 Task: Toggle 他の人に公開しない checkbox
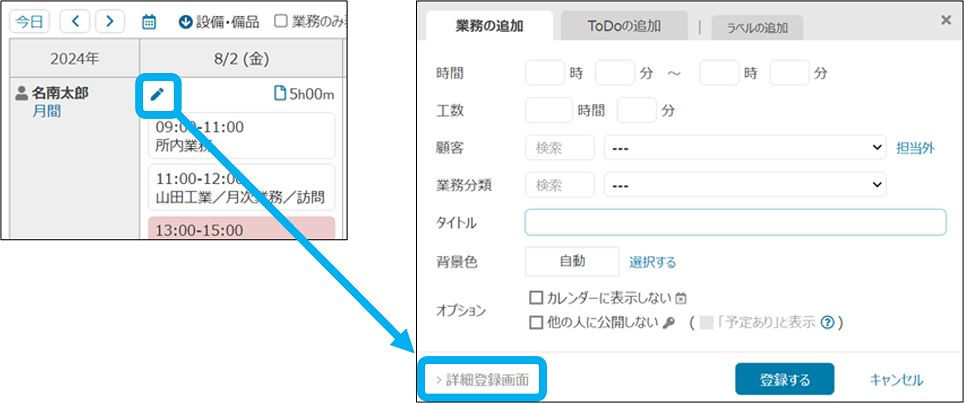click(537, 323)
